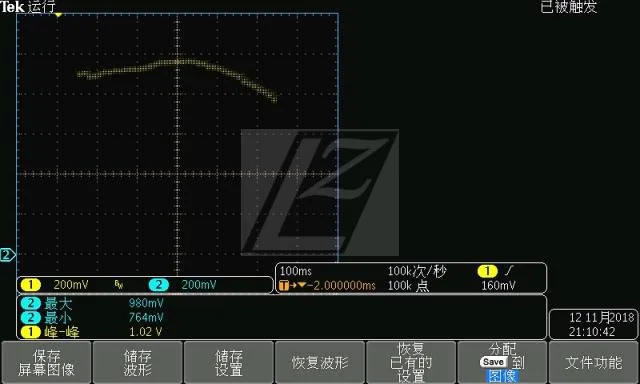Click the date 12 11月2018 readout
This screenshot has height=384, width=640.
click(x=602, y=317)
